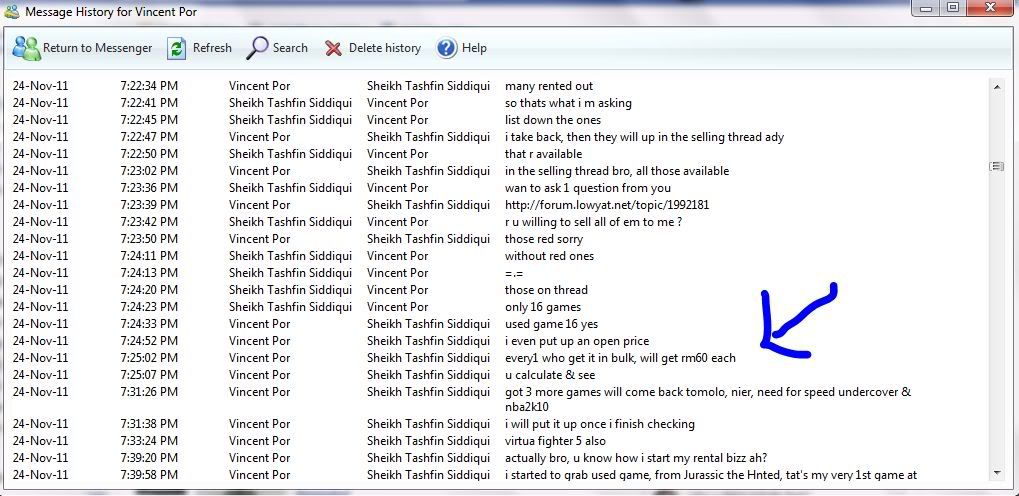Image resolution: width=1019 pixels, height=496 pixels.
Task: Click the vertical scrollbar thumb
Action: (x=996, y=166)
